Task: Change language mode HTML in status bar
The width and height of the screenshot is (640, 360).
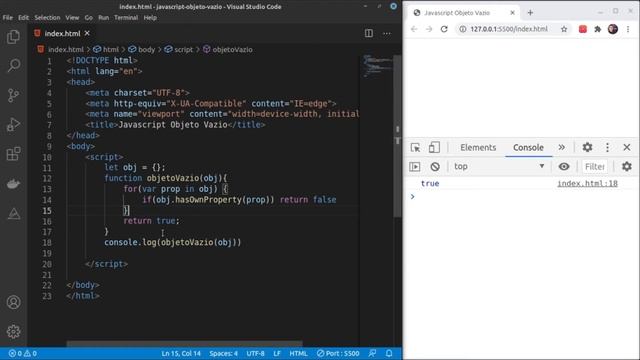Action: tap(298, 353)
